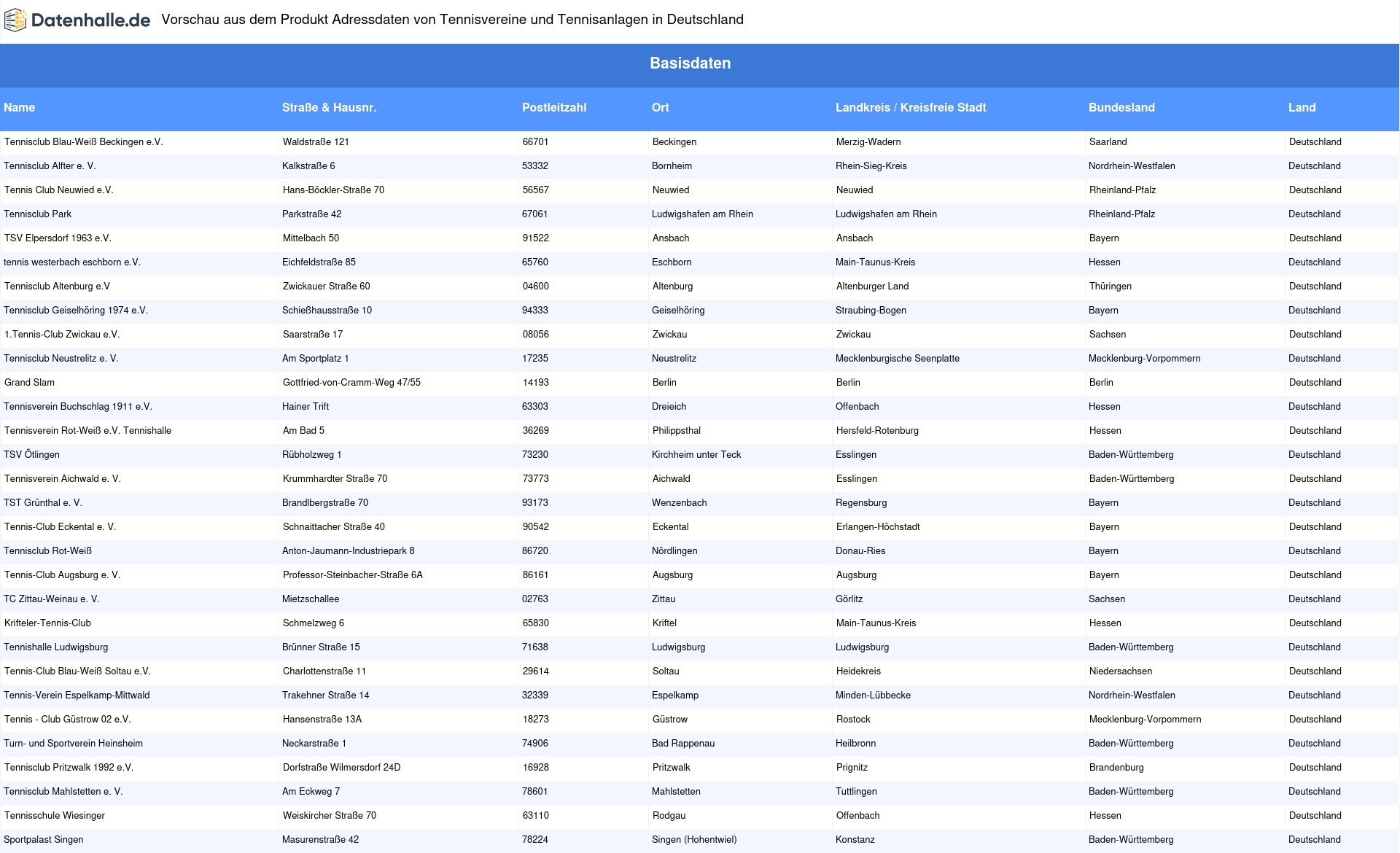The height and width of the screenshot is (853, 1400).
Task: Click the Niedersachsen state cell
Action: tap(1120, 671)
